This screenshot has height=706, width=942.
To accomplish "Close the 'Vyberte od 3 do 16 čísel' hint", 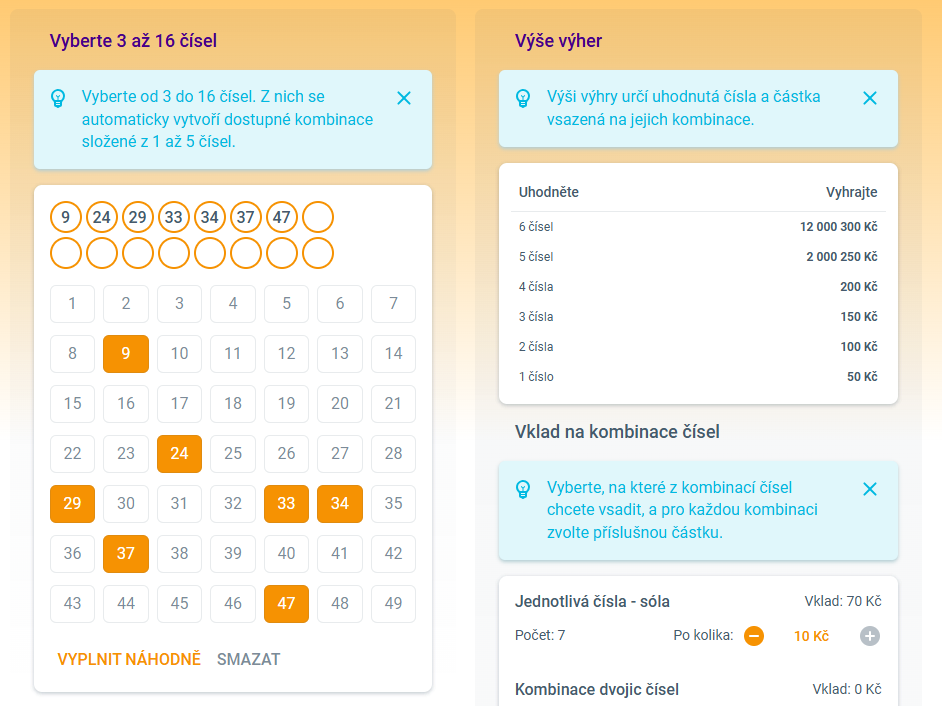I will coord(404,98).
